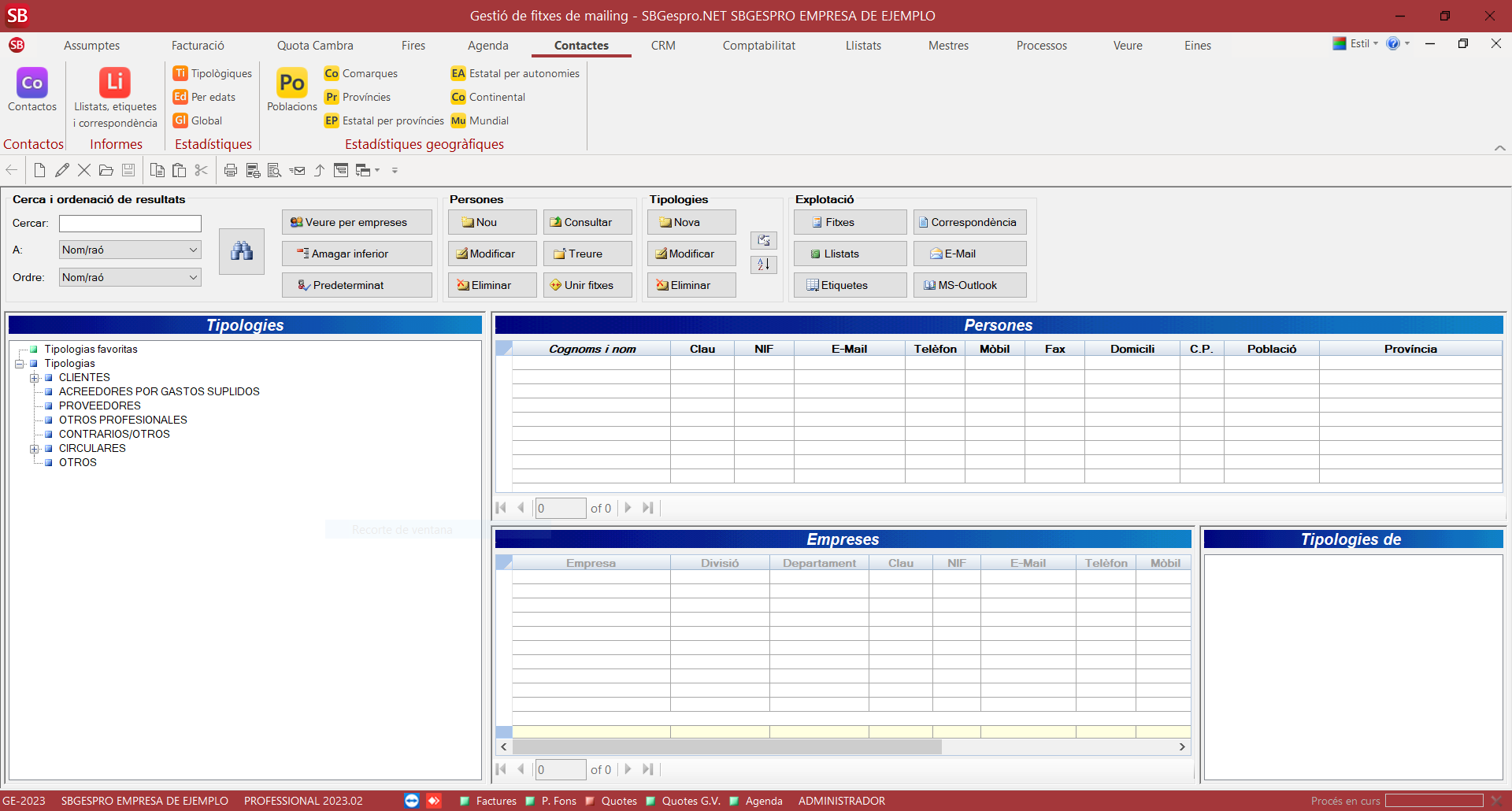Screen dimensions: 1512x811
Task: Toggle the A-Z sort order button in Tipologies
Action: [763, 265]
